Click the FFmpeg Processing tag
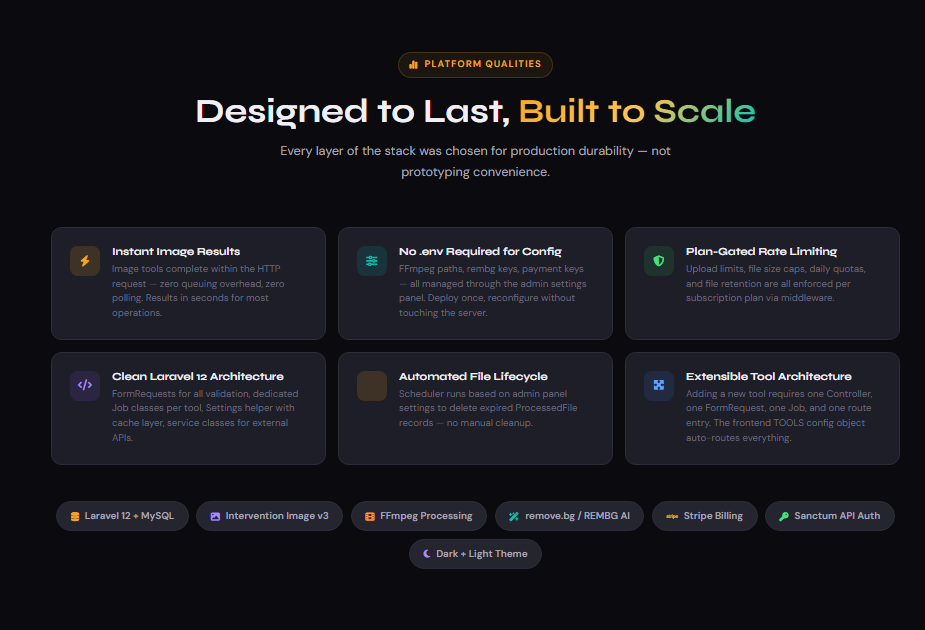 [419, 516]
